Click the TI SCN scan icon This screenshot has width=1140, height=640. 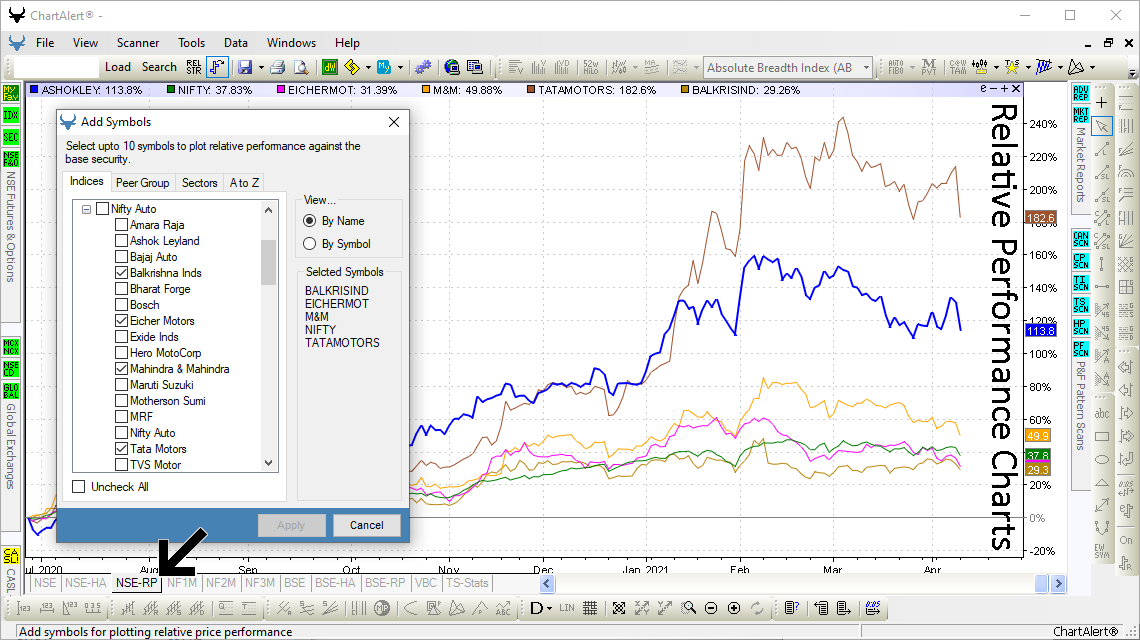point(1080,283)
